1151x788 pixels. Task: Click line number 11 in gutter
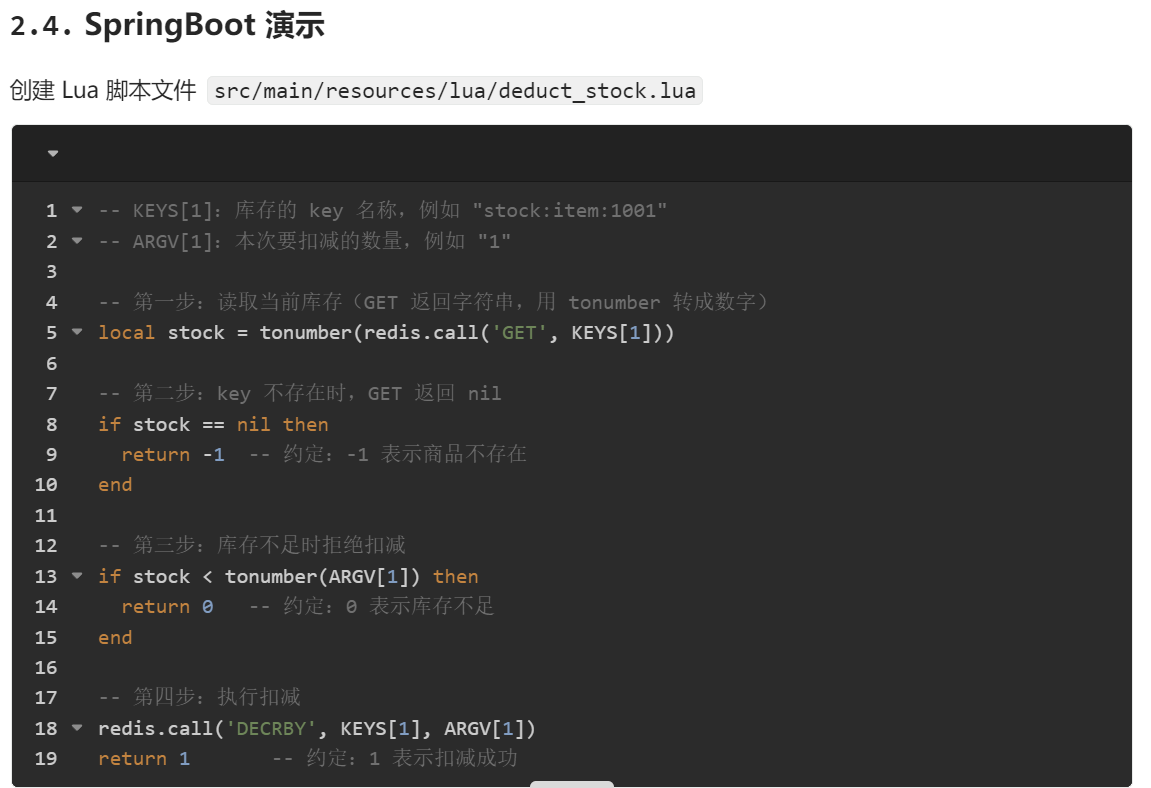point(46,516)
